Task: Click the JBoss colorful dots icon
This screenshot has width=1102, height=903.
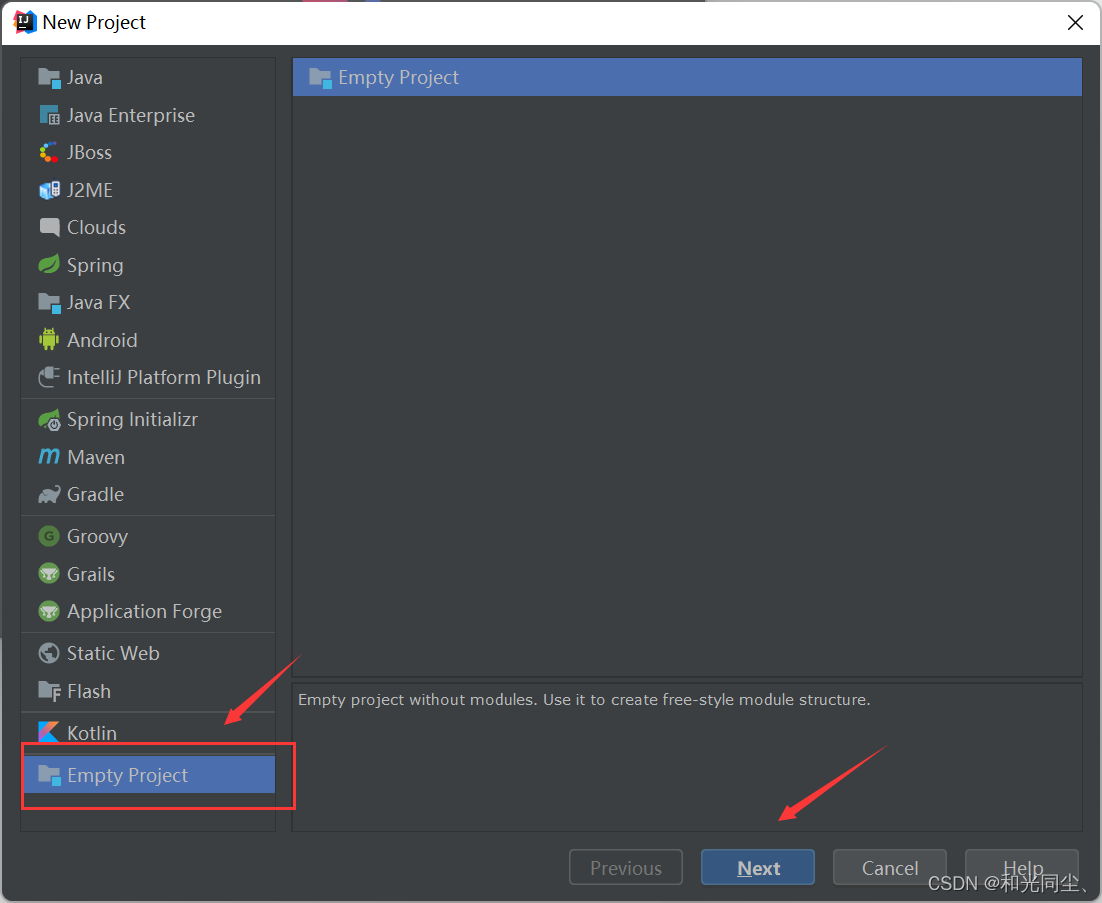Action: (x=48, y=152)
